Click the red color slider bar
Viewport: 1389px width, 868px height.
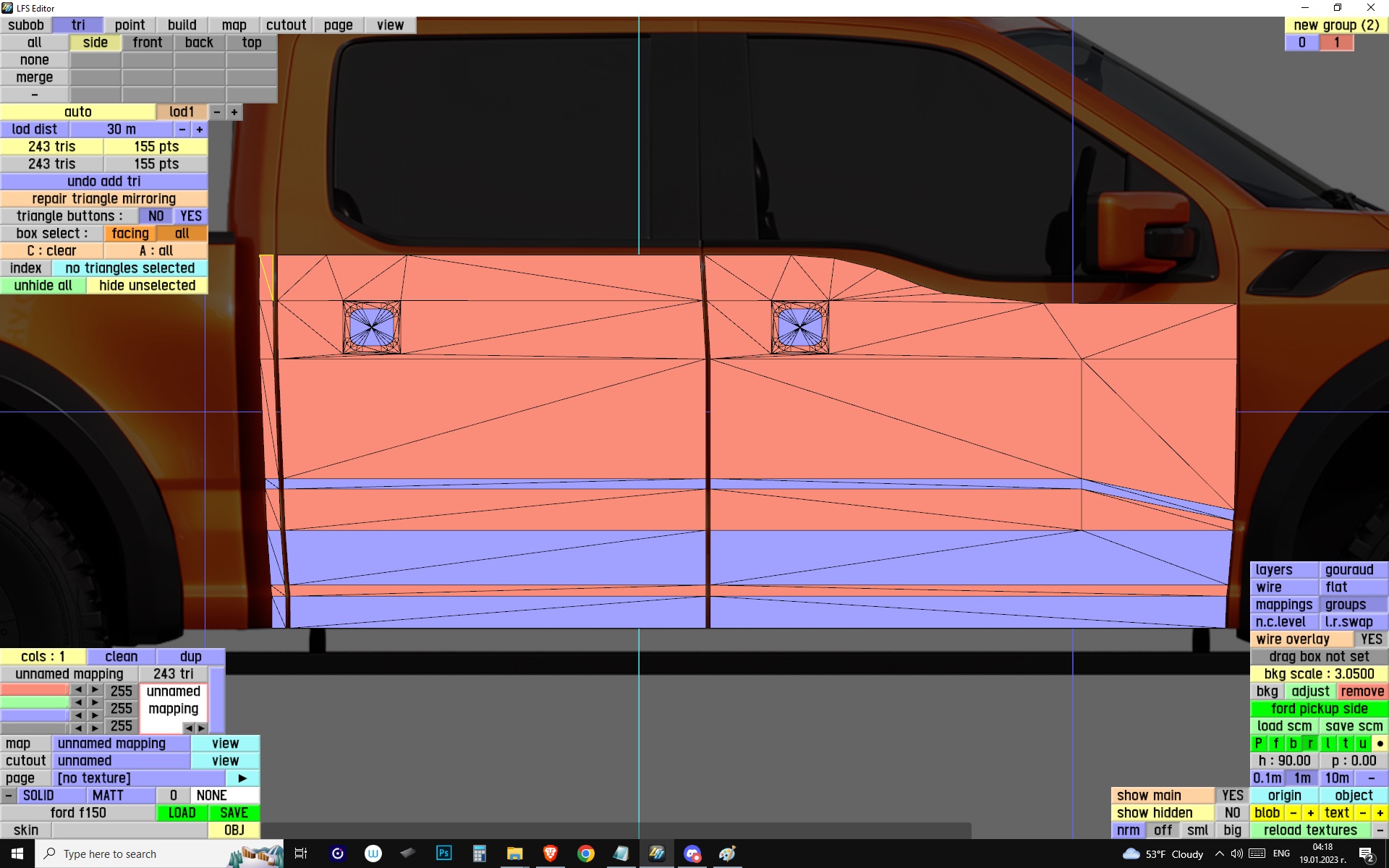pos(34,690)
